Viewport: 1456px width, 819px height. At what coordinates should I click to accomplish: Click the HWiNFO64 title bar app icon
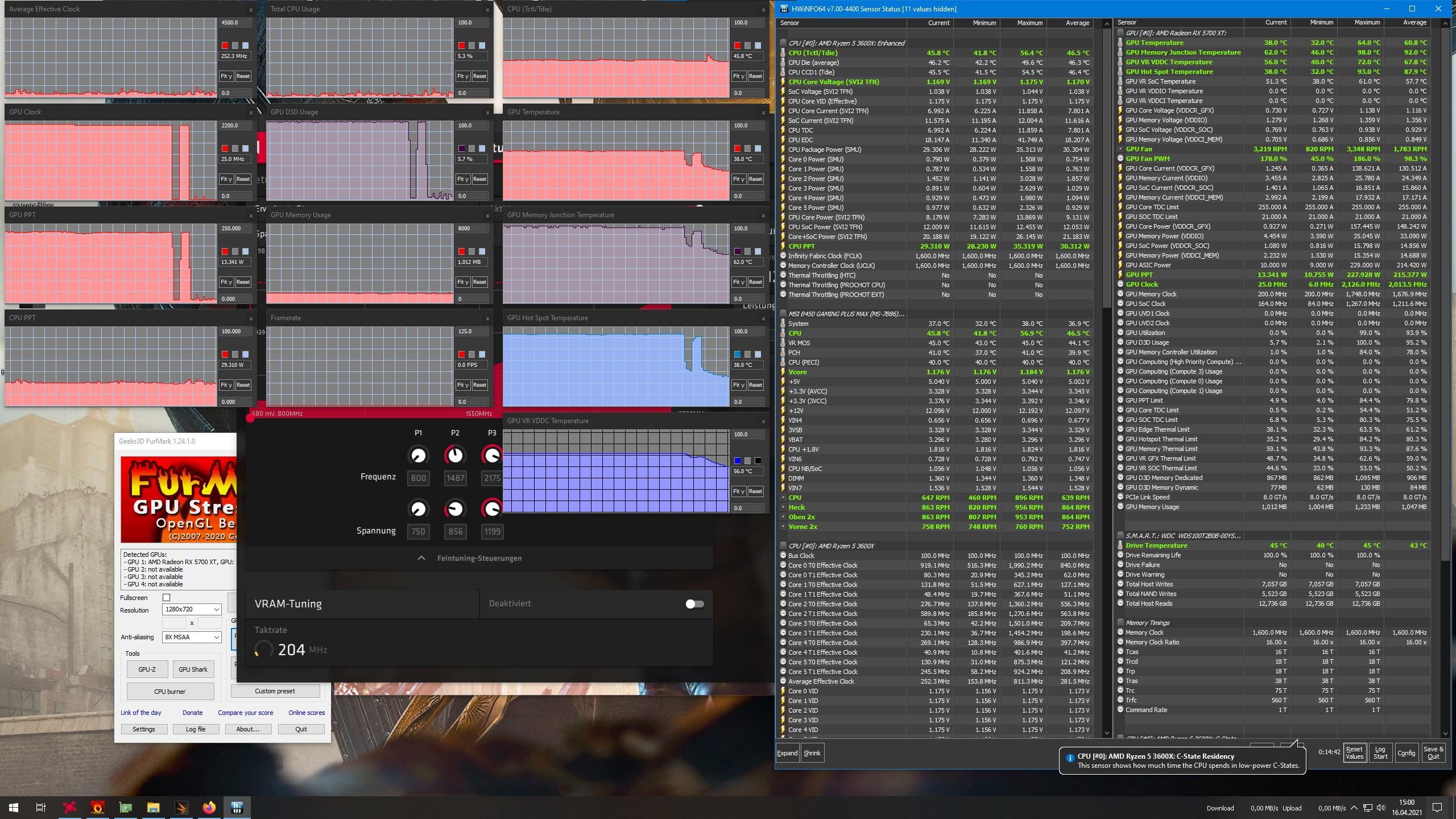click(784, 9)
